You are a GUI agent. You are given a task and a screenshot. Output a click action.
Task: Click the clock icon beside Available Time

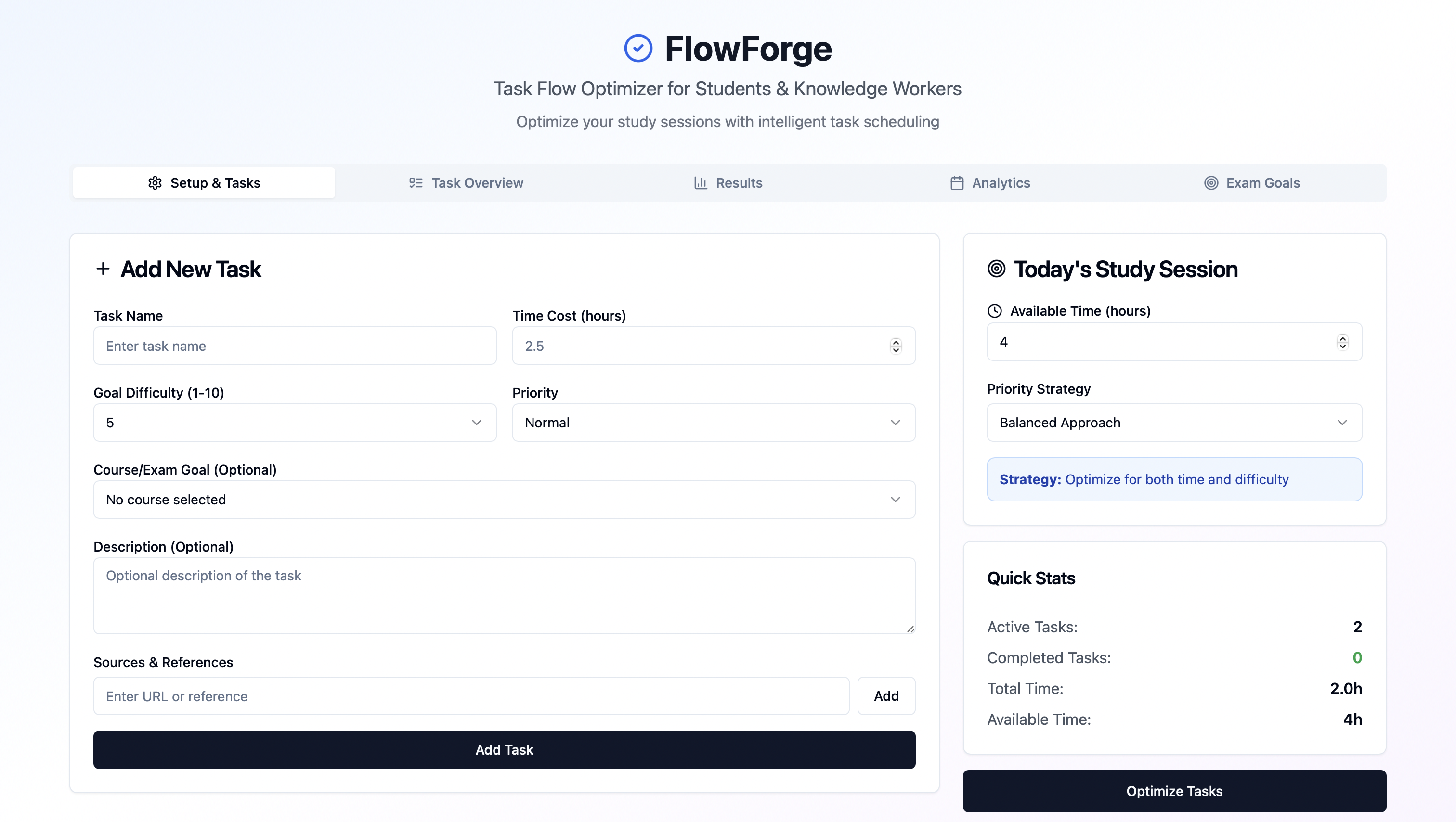click(995, 310)
